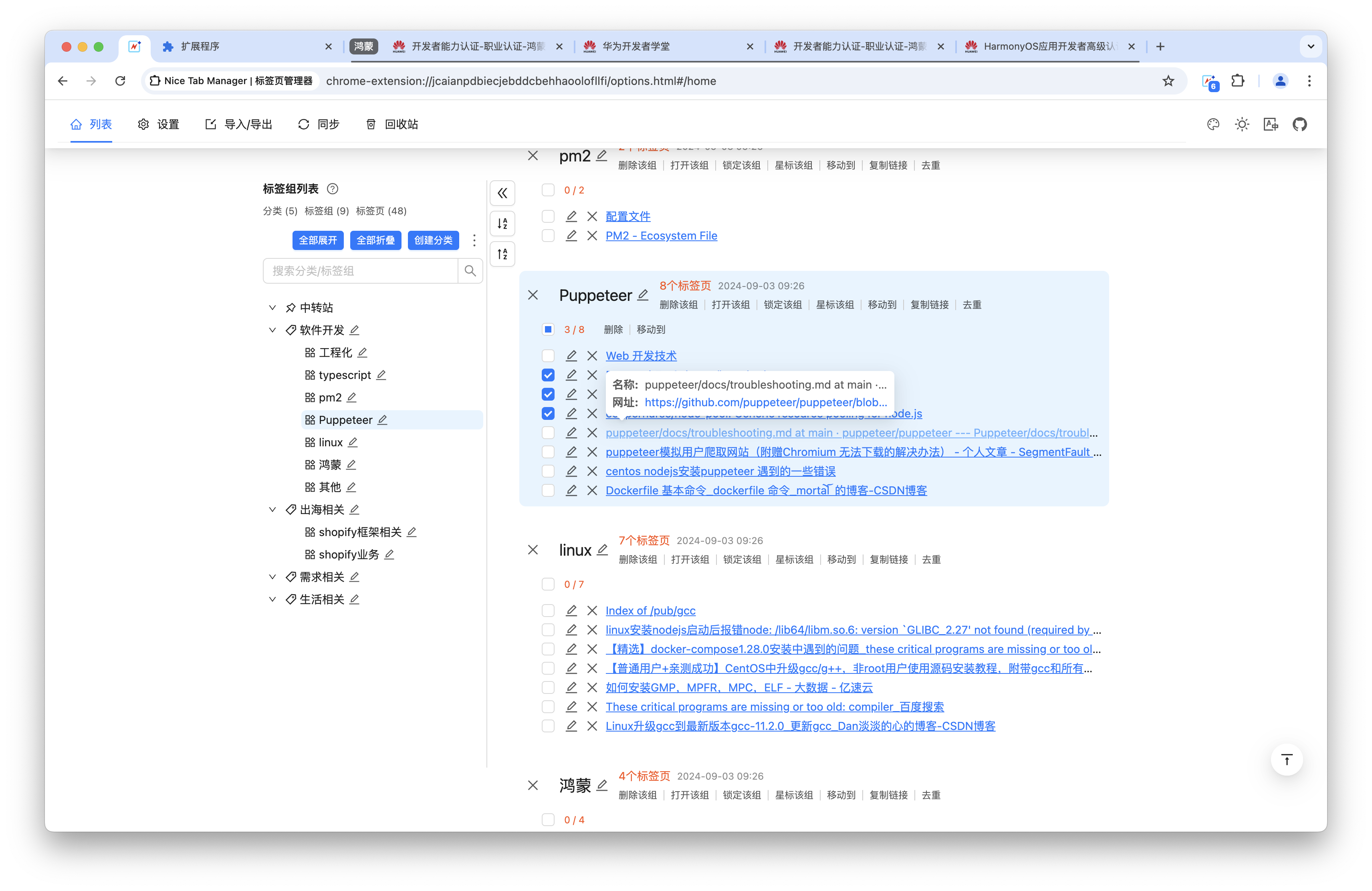The height and width of the screenshot is (891, 1372).
Task: Focus the 搜索分类/标签组 search field
Action: click(360, 271)
